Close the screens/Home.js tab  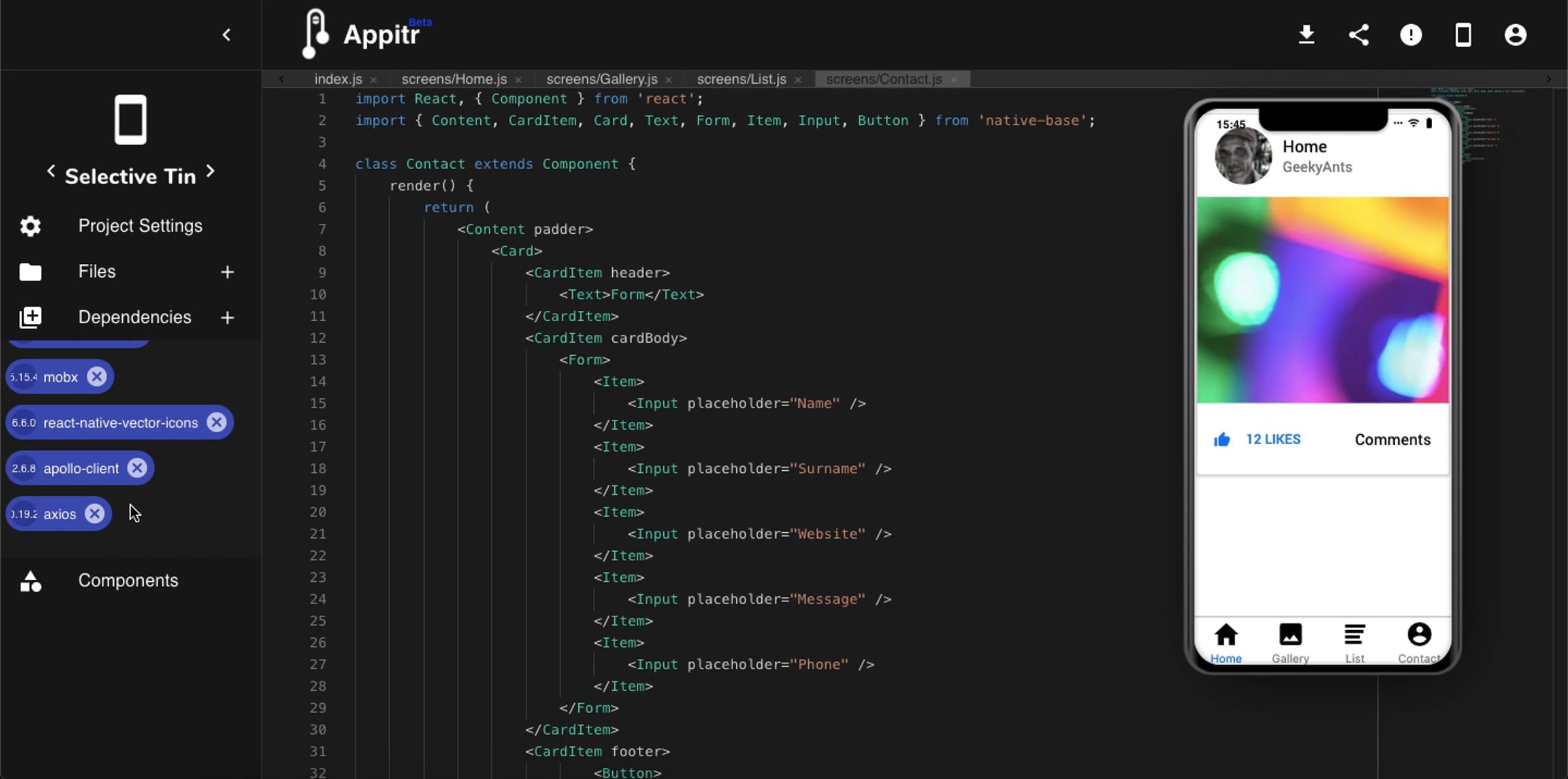click(518, 80)
